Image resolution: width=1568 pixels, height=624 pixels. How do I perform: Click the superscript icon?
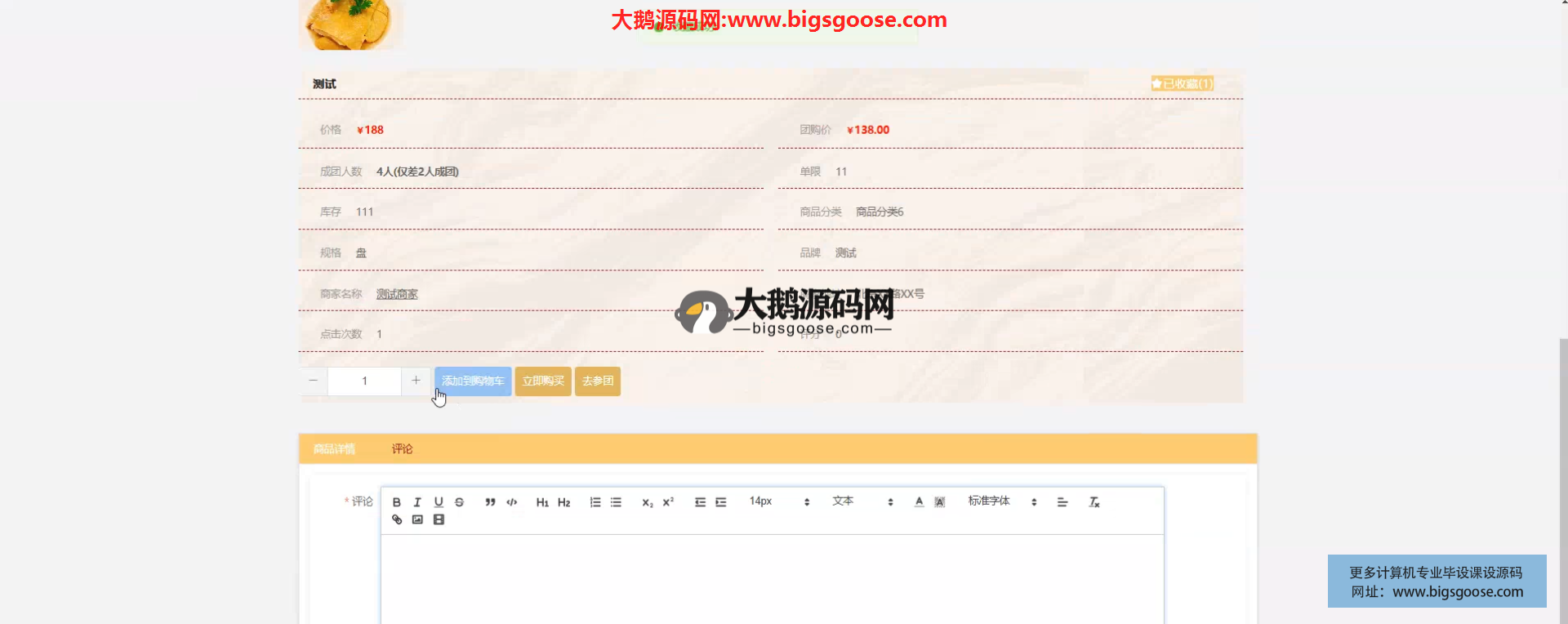point(668,502)
